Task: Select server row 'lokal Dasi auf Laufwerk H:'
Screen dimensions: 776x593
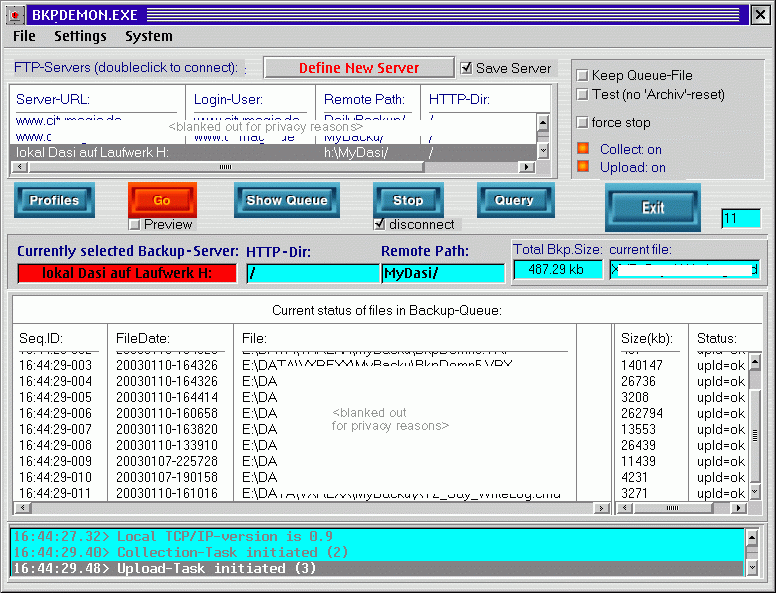Action: click(272, 152)
